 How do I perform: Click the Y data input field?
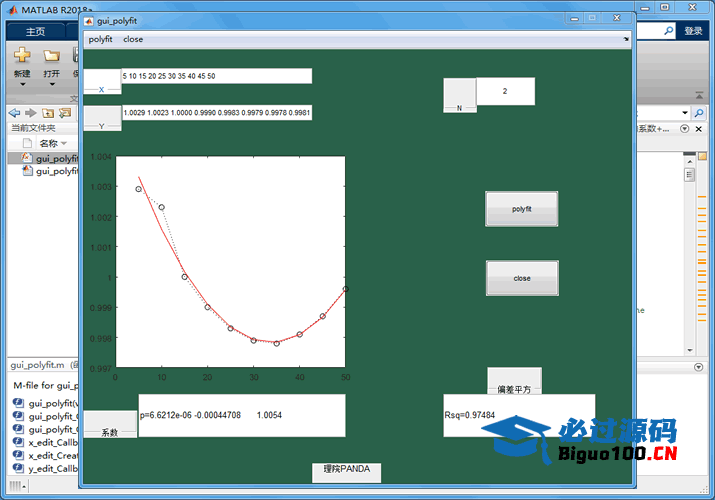click(217, 113)
